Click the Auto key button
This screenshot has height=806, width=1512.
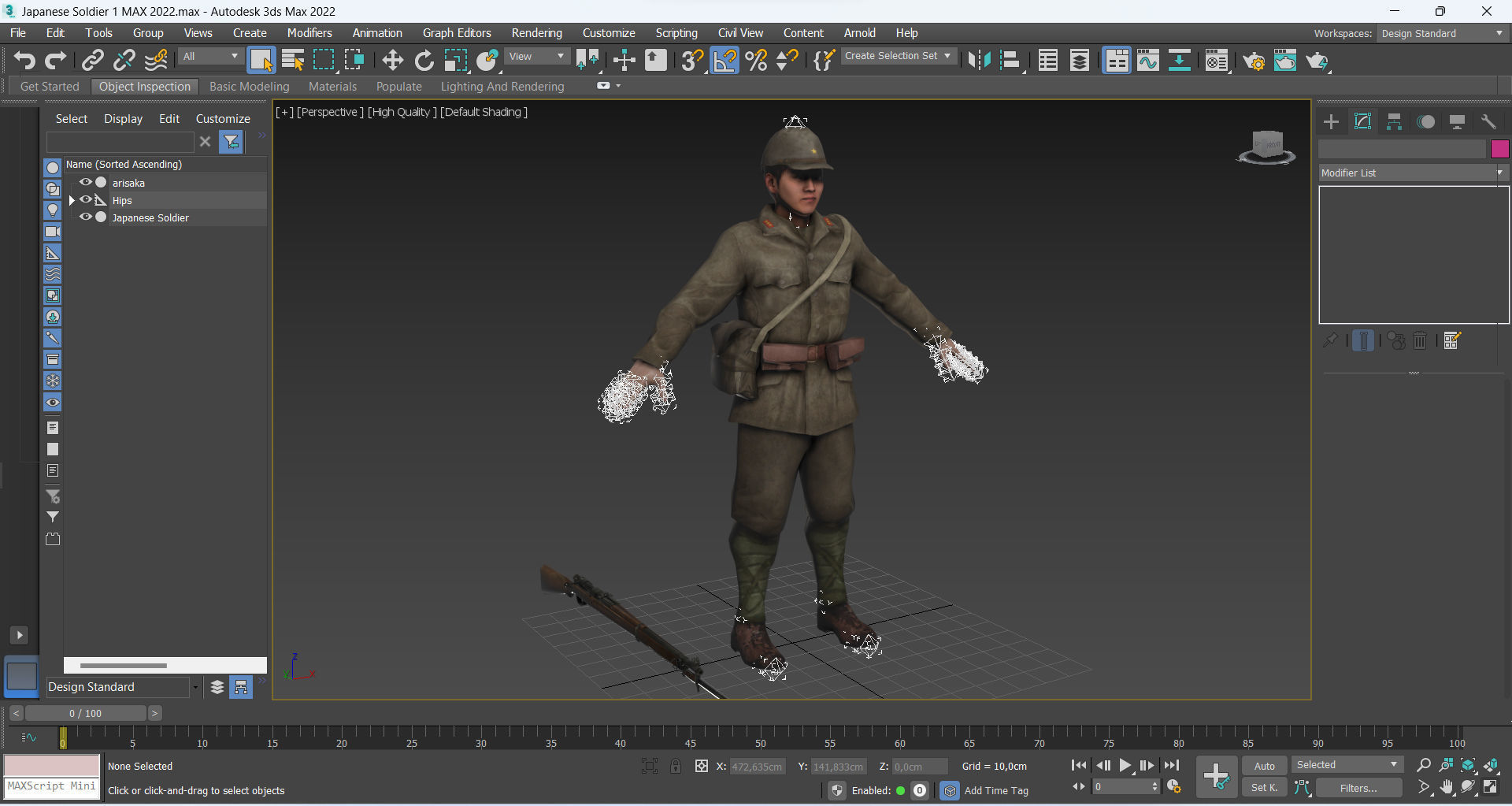(x=1264, y=766)
